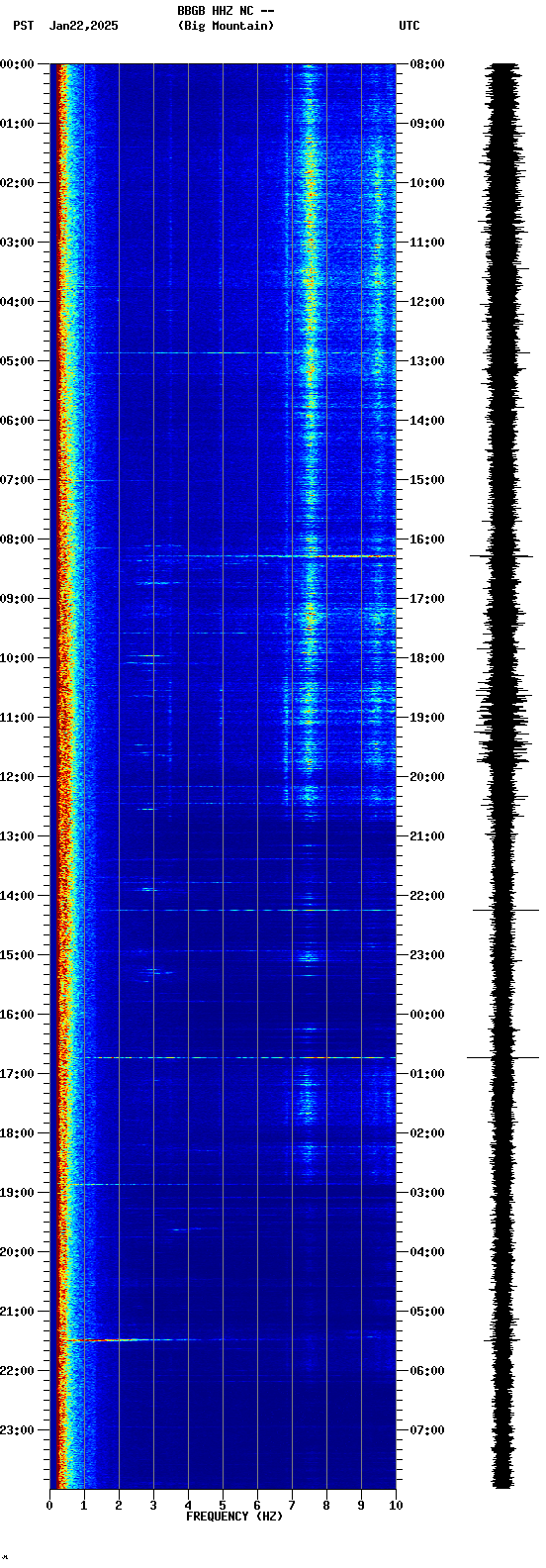The image size is (546, 1568).
Task: Click the UTC time label "06:00"
Action: tap(427, 1371)
